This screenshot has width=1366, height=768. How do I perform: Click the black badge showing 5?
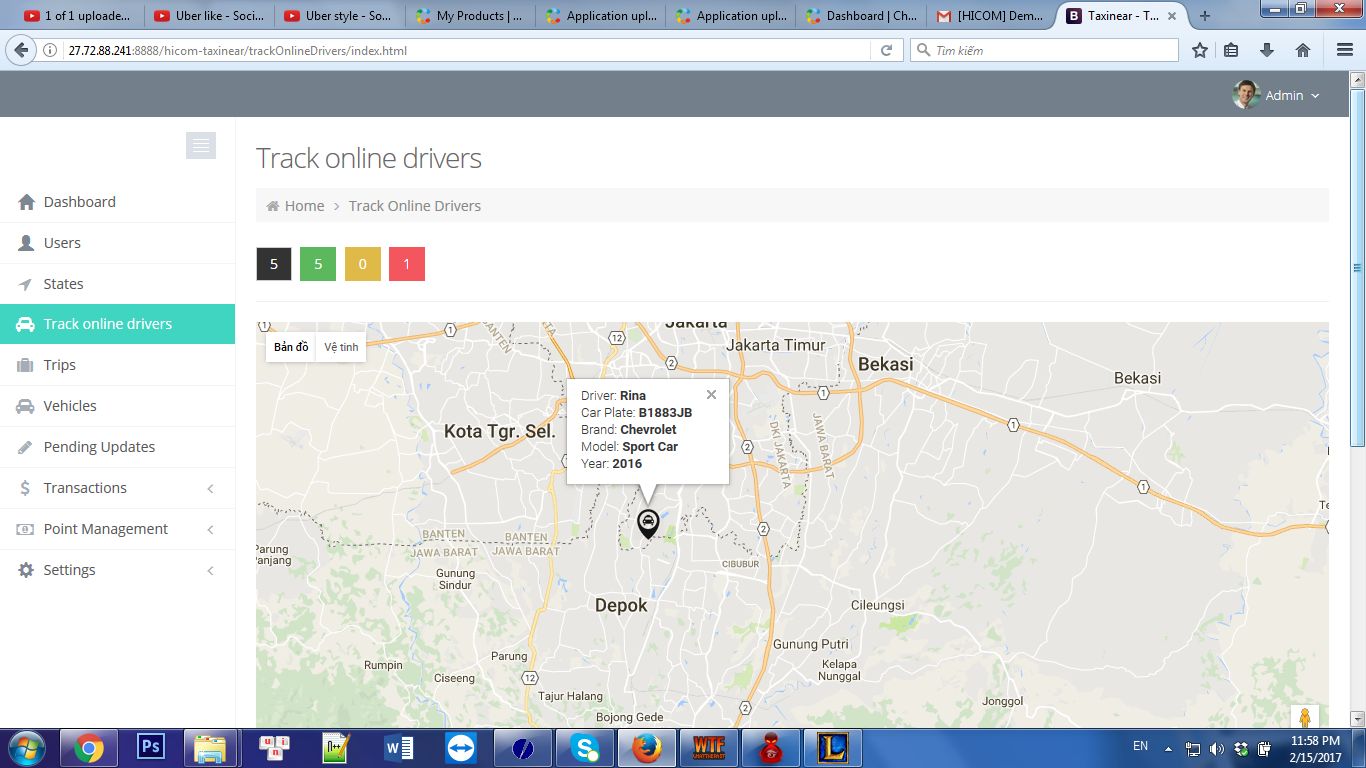coord(274,264)
